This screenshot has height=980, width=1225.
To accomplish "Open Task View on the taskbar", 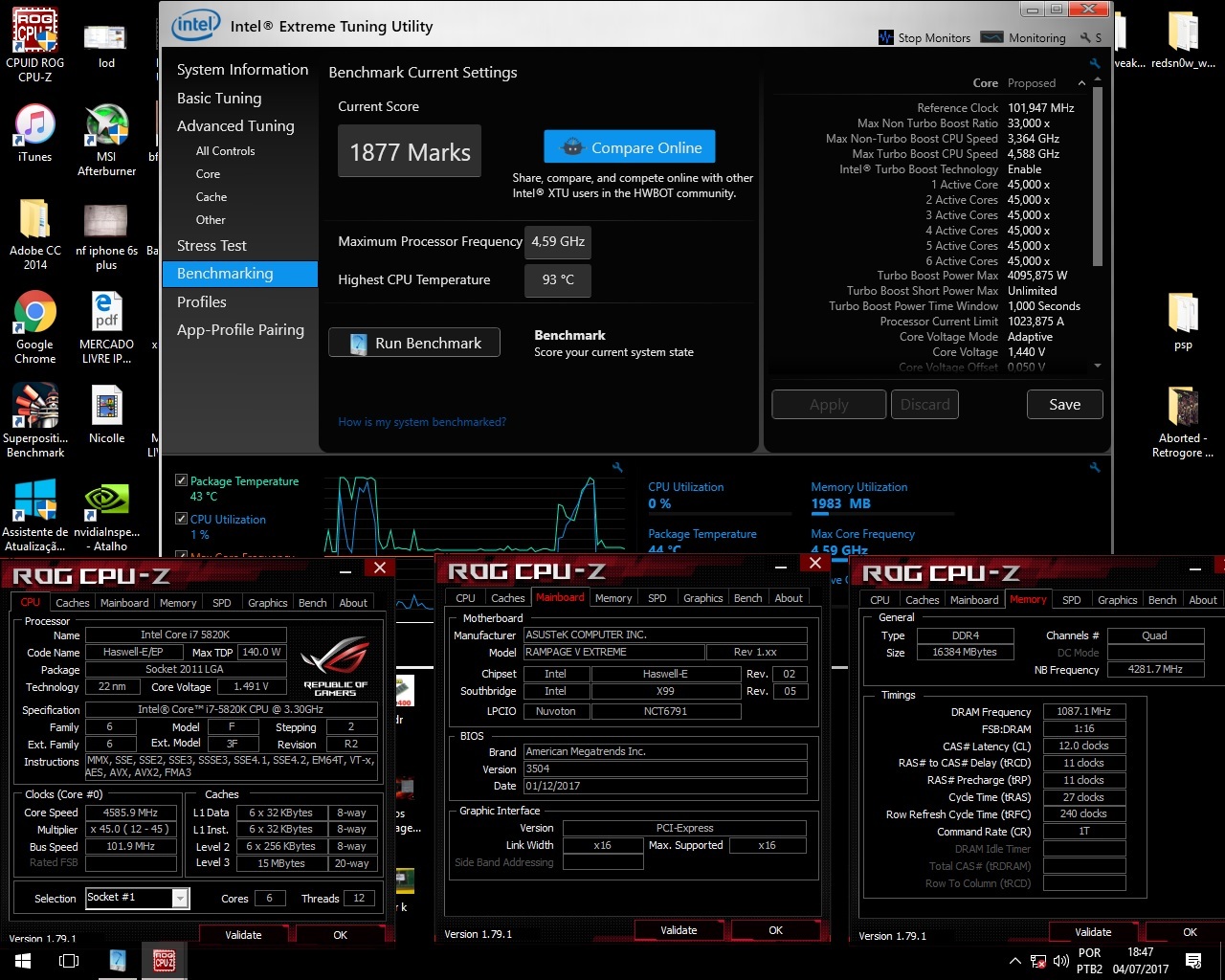I will pos(69,961).
